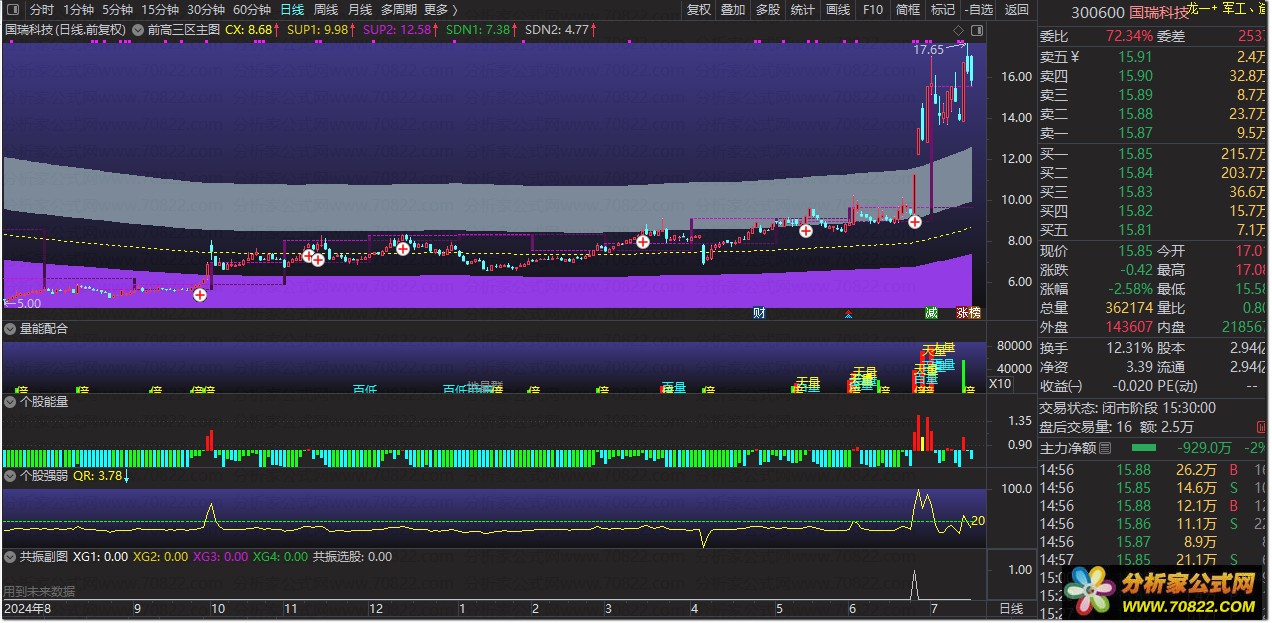
Task: Click the 标记 mark button
Action: click(x=943, y=9)
